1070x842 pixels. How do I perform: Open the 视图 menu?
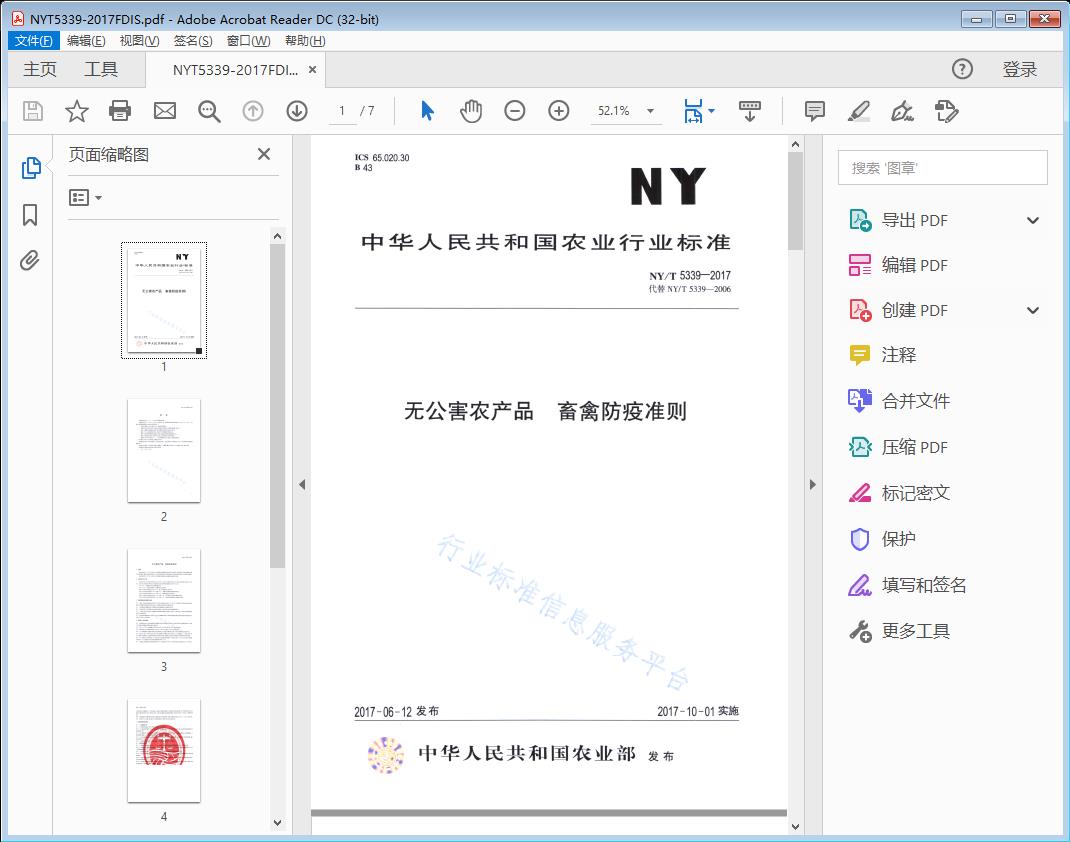pyautogui.click(x=137, y=40)
